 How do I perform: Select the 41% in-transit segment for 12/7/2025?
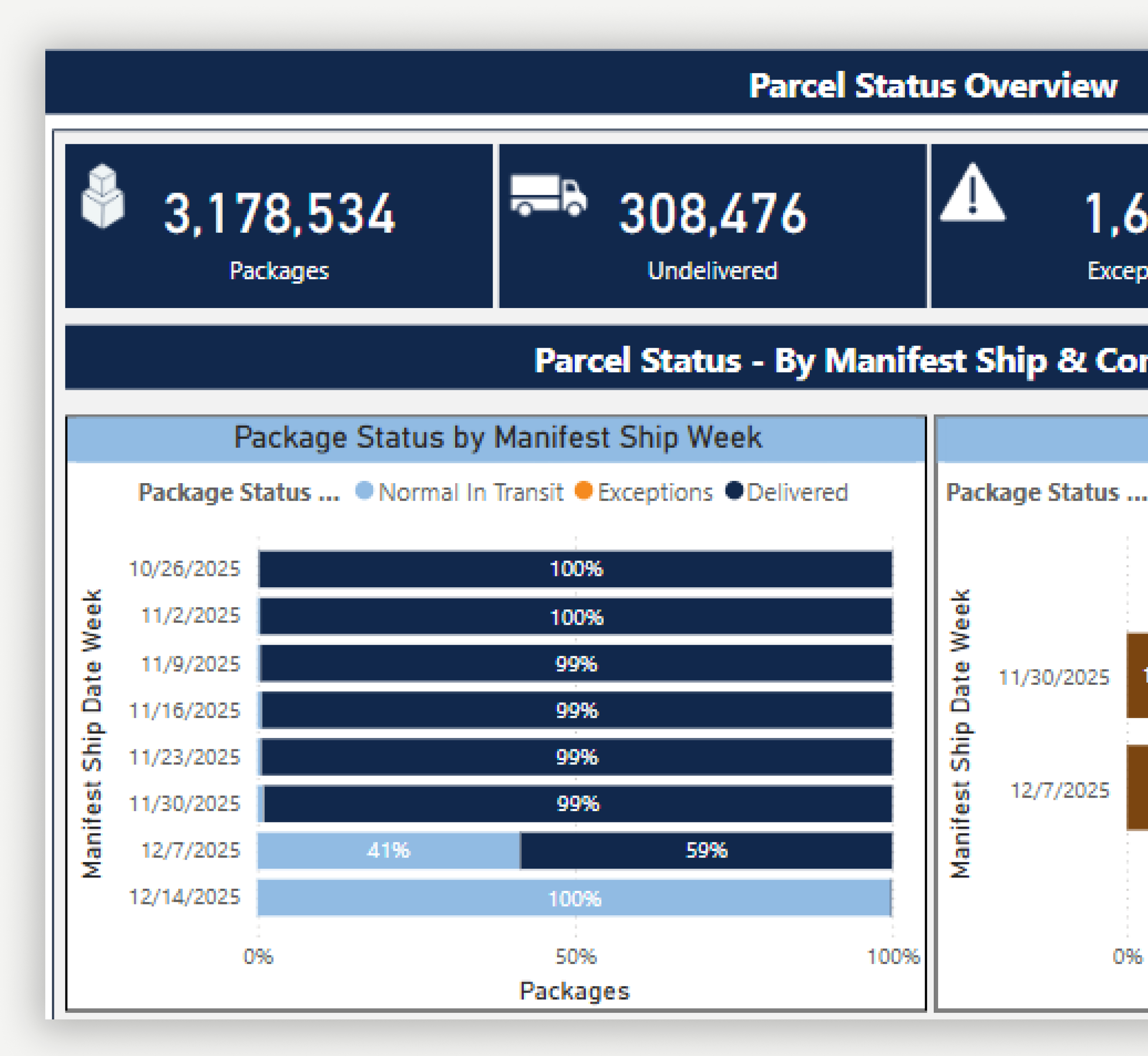point(389,850)
